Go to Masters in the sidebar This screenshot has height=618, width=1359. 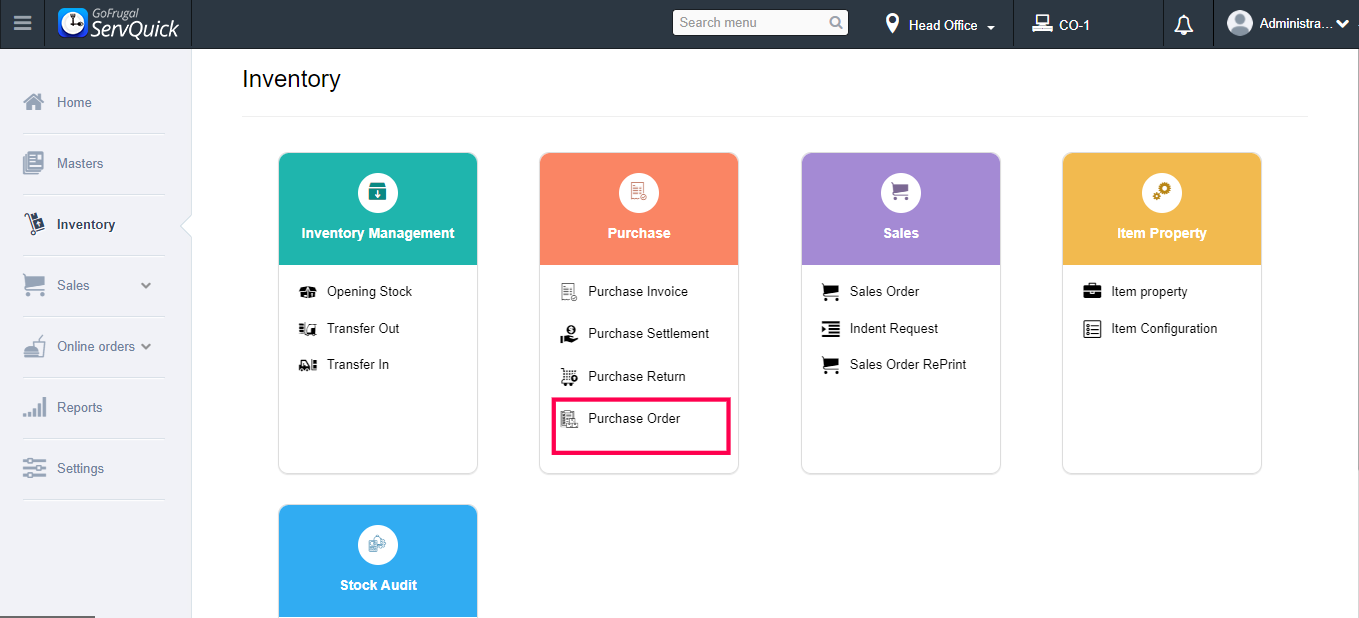80,163
